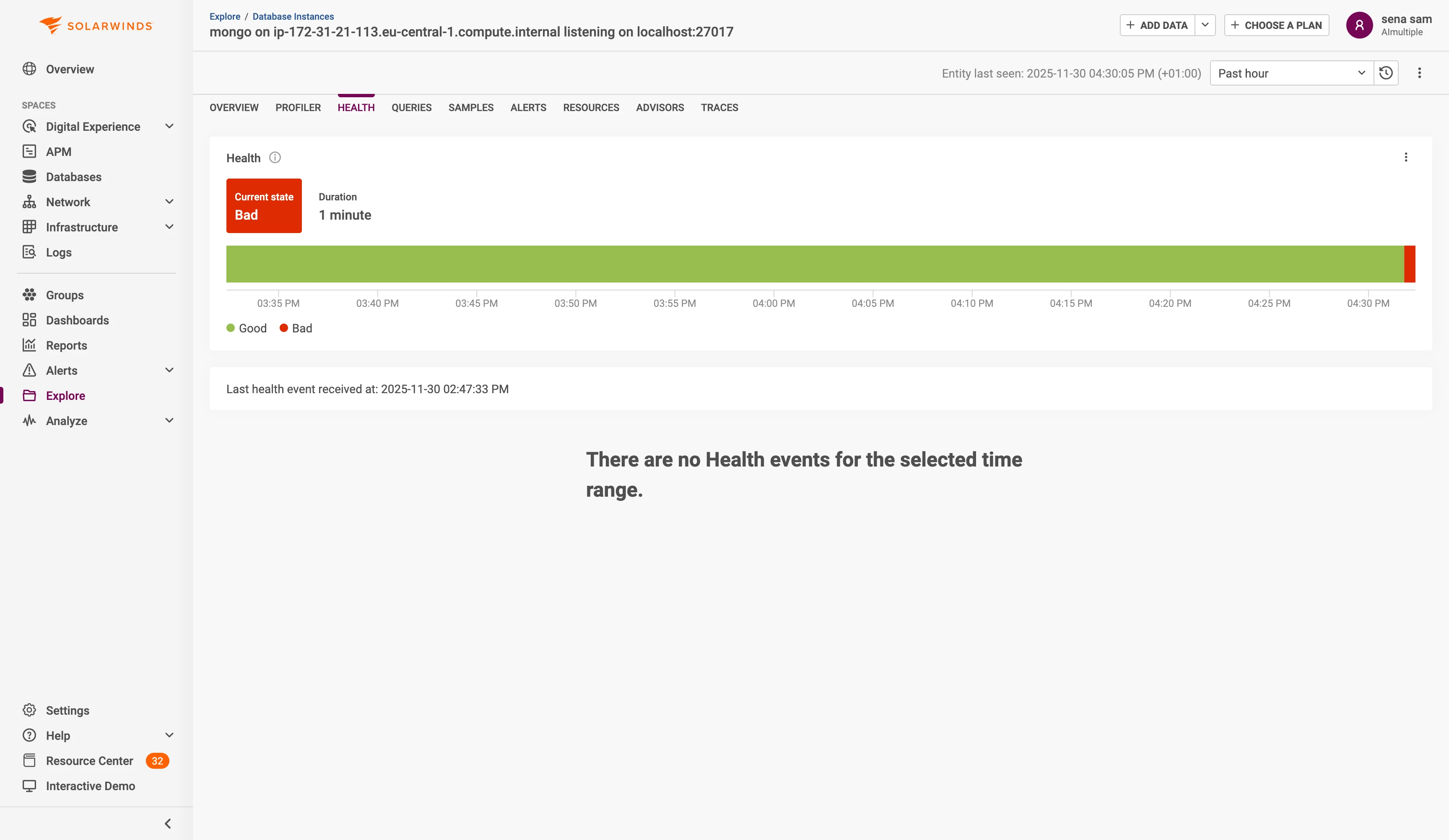Click the user avatar icon
Screen dimensions: 1449x840
point(1359,25)
